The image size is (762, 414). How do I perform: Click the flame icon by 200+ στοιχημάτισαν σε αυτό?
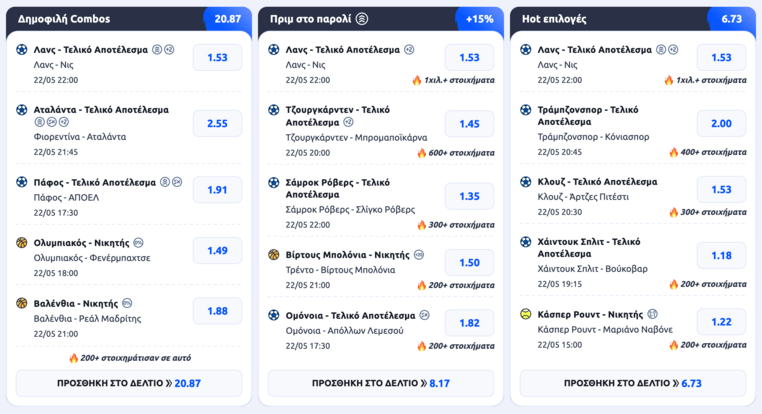(73, 358)
